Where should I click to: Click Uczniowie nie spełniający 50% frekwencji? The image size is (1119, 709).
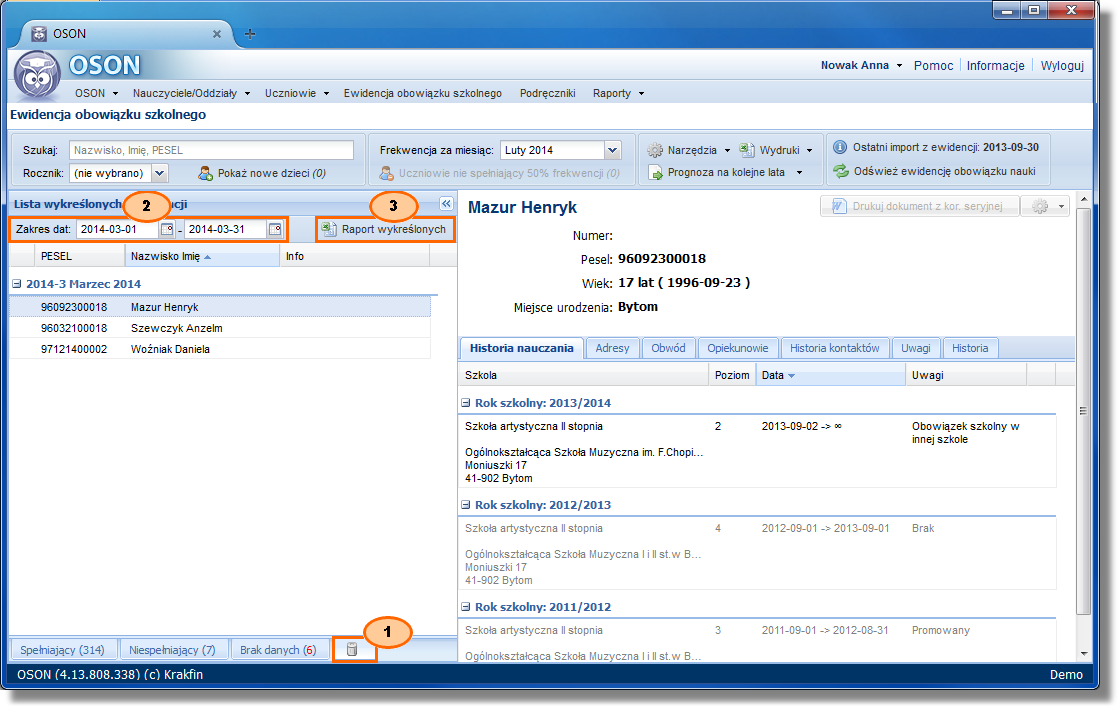(500, 173)
